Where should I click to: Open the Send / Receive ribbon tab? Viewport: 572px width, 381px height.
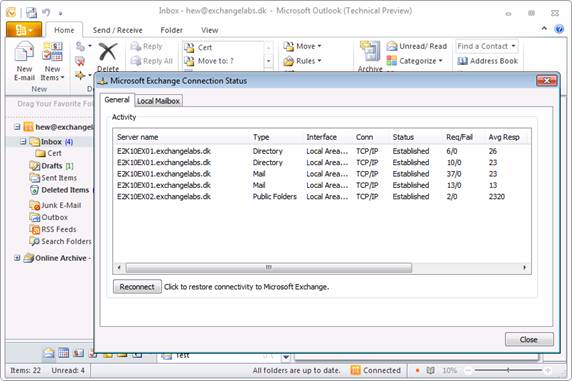point(117,30)
